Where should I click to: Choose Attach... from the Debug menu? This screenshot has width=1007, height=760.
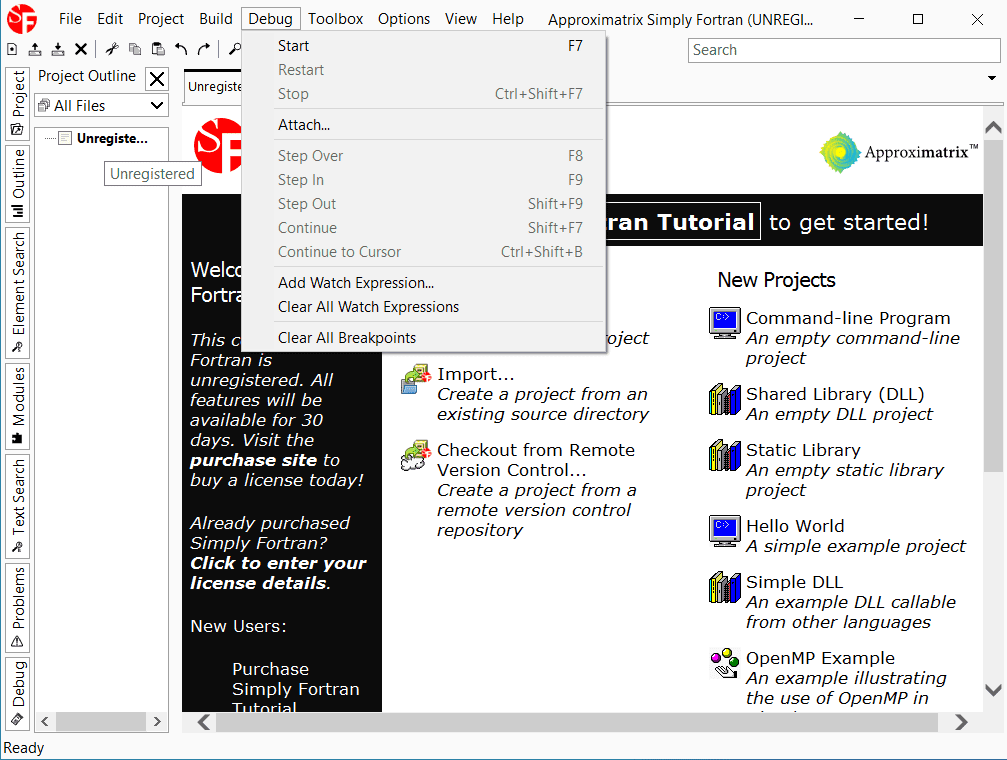tap(424, 125)
